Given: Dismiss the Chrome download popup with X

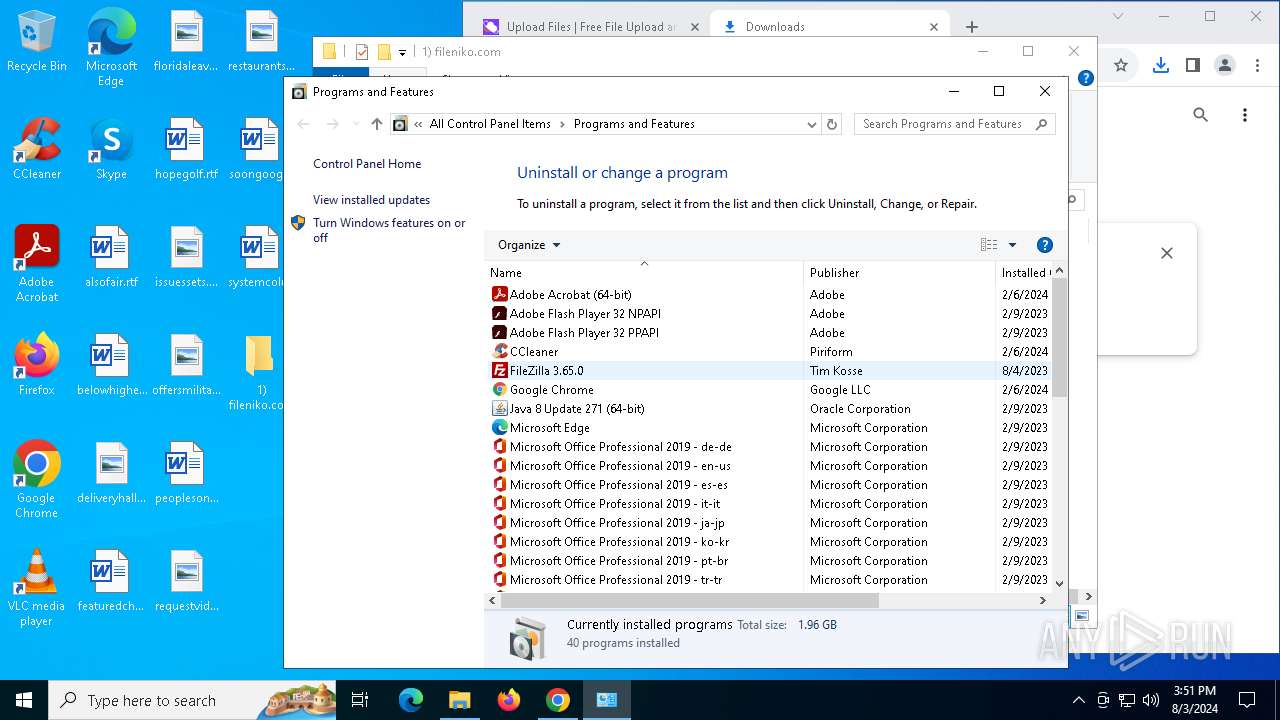Looking at the screenshot, I should click(x=1166, y=253).
